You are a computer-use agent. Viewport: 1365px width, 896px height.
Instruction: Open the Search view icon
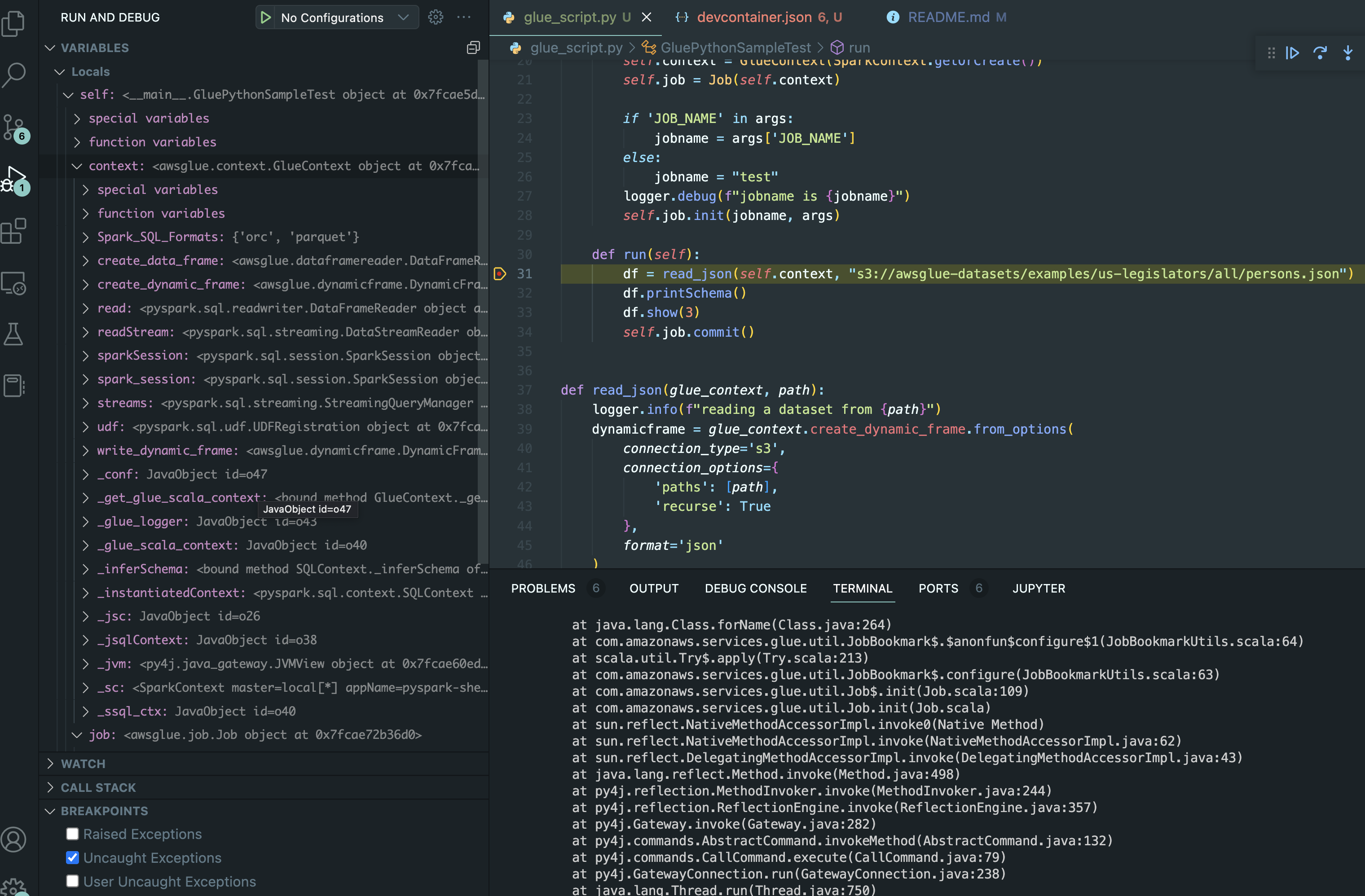pos(14,74)
